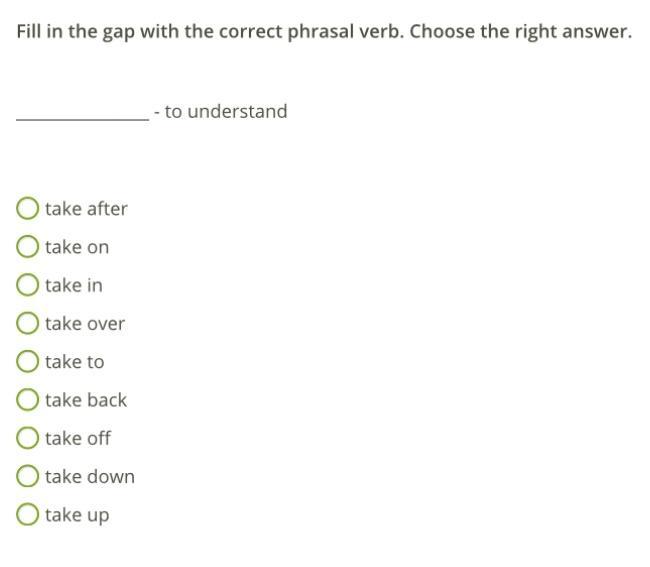Image resolution: width=650 pixels, height=567 pixels.
Task: Click the 'to understand' definition text
Action: click(225, 111)
